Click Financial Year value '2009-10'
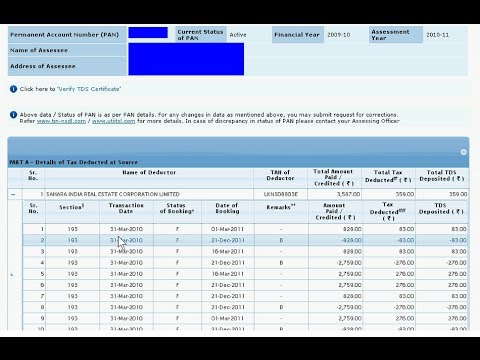 tap(338, 35)
